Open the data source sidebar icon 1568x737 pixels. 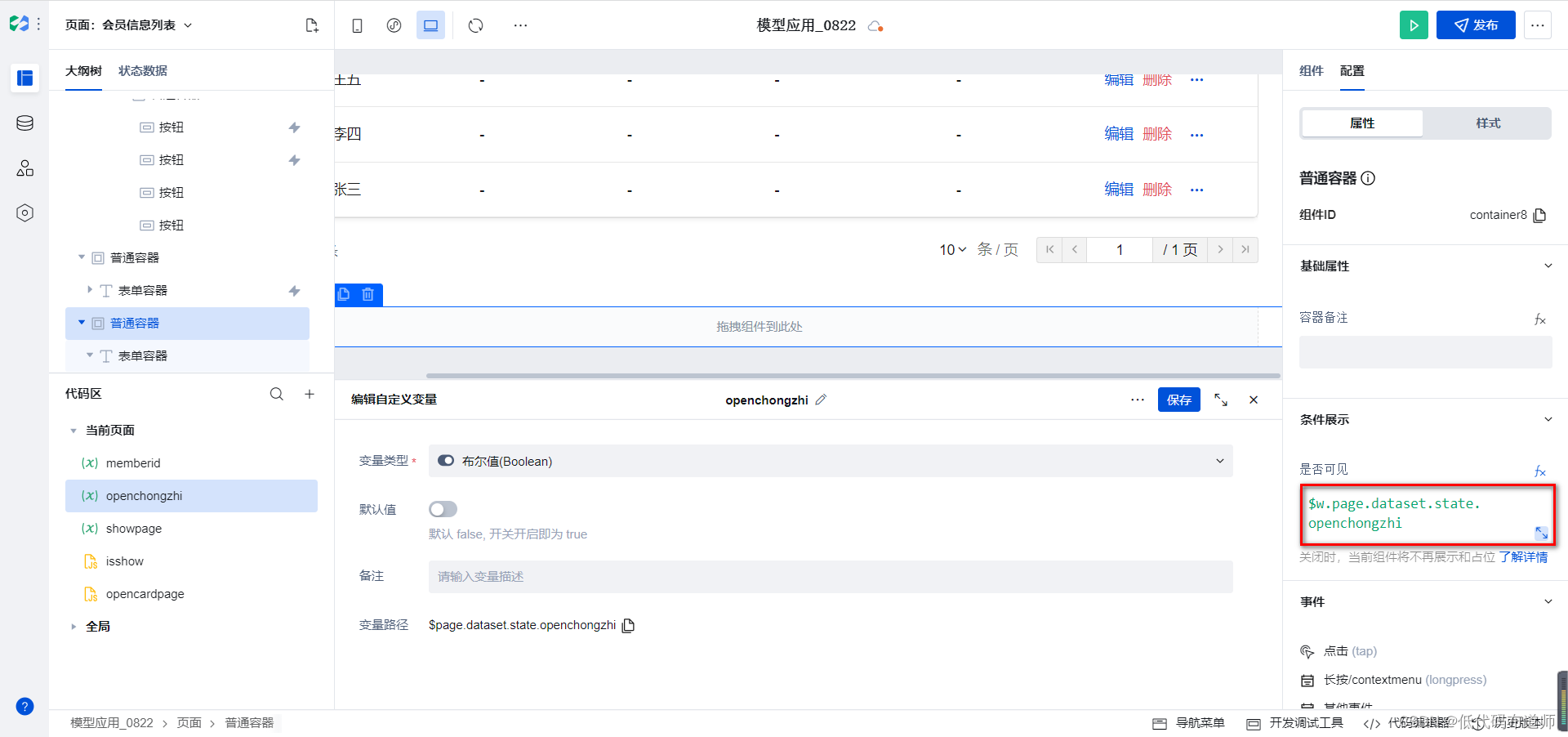(24, 123)
